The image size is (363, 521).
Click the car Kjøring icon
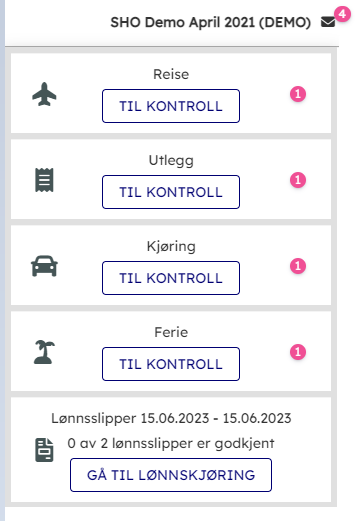44,266
